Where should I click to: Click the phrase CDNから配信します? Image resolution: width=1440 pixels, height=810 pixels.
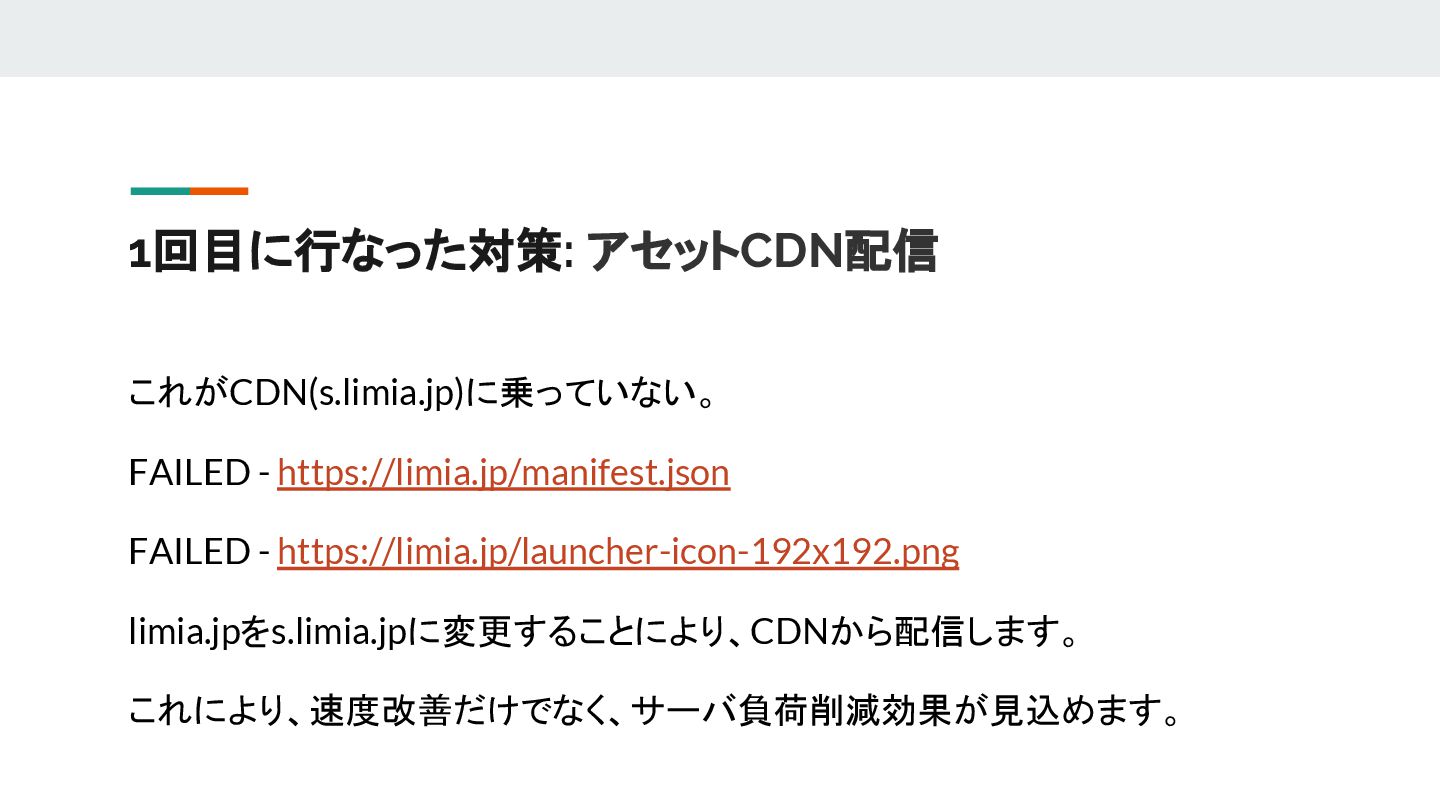pos(912,632)
